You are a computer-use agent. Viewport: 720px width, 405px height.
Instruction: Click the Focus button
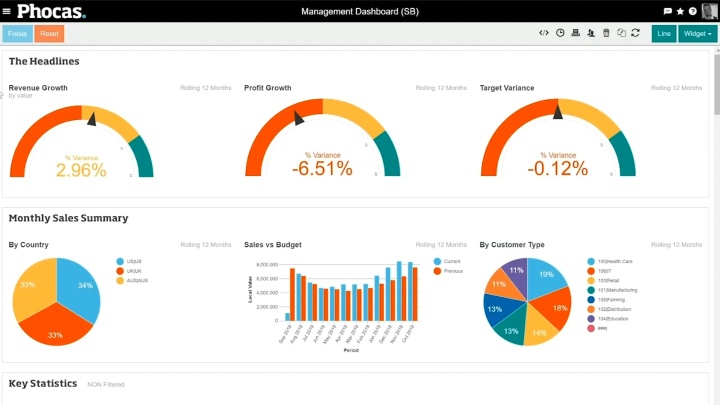[17, 34]
